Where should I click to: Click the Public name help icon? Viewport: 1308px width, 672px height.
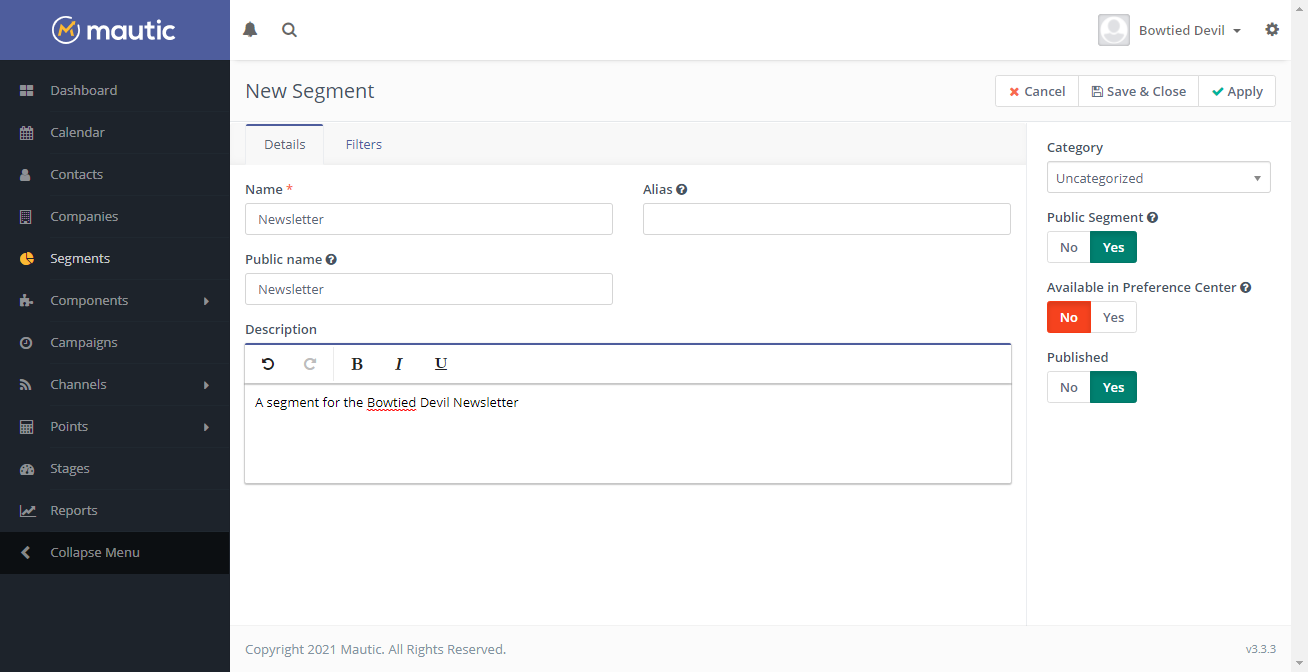click(x=331, y=259)
